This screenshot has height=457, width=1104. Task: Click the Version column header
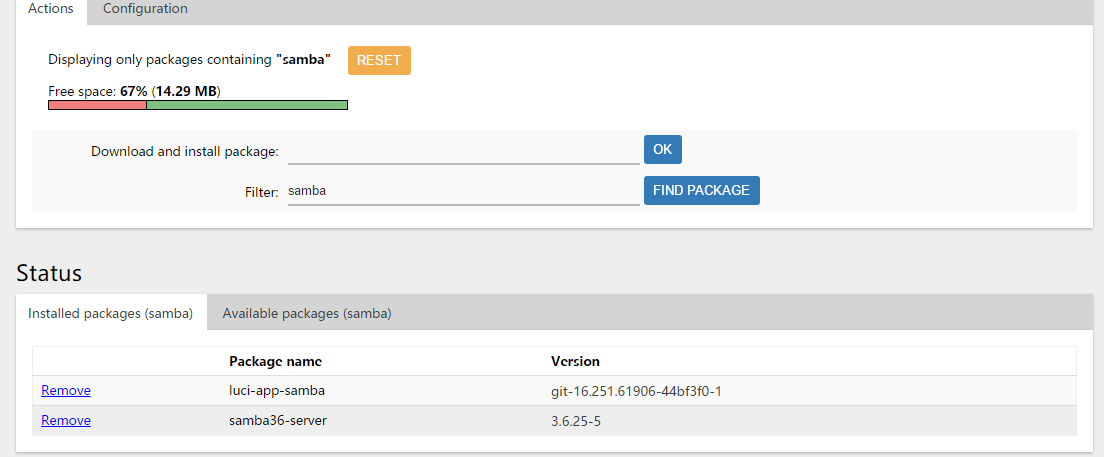pyautogui.click(x=575, y=361)
